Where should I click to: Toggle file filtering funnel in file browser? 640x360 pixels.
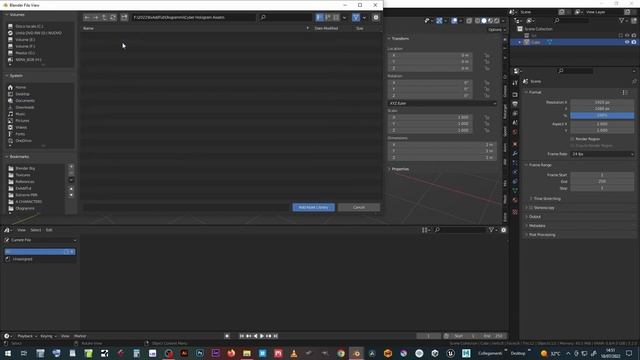coord(356,18)
